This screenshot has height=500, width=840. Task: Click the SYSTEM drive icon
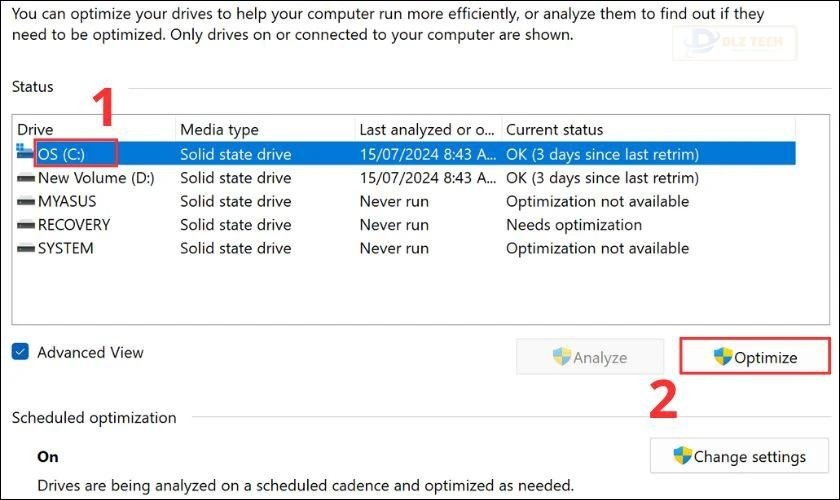pos(26,248)
